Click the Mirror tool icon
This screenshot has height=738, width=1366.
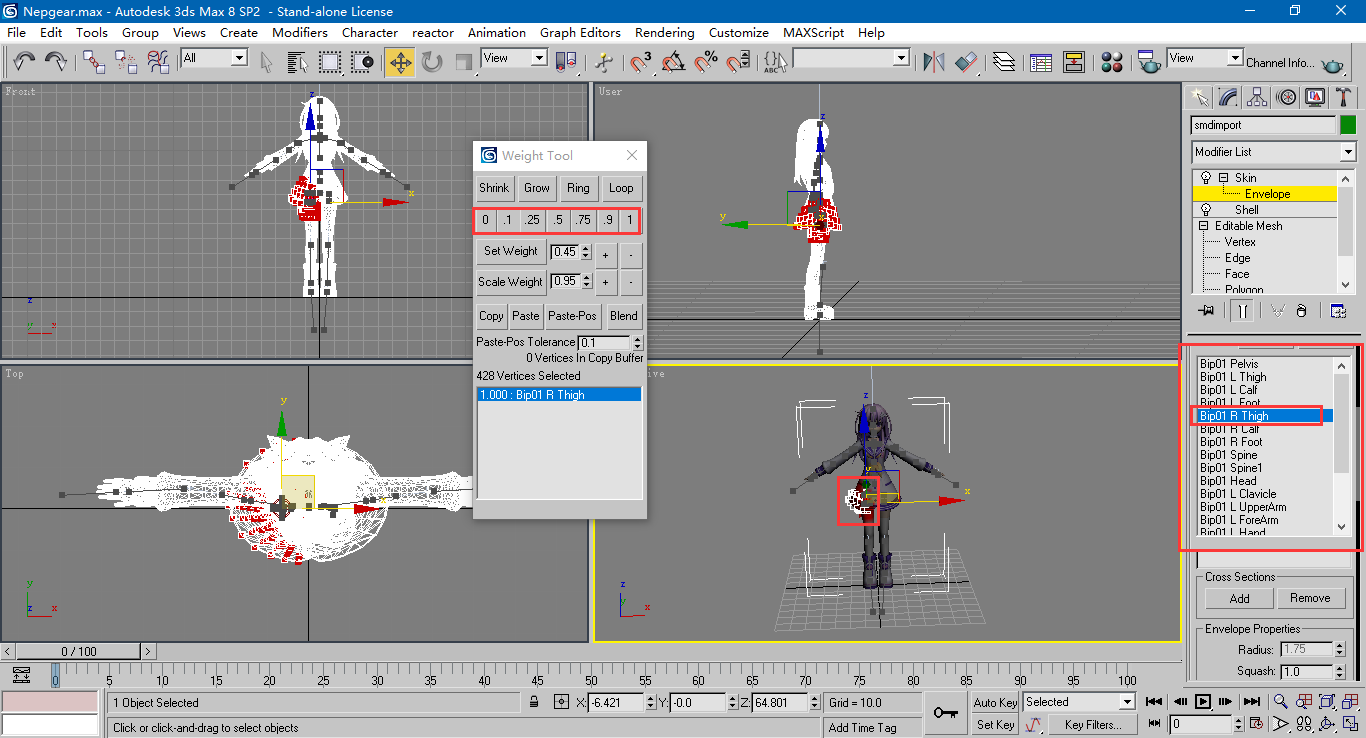(x=933, y=63)
